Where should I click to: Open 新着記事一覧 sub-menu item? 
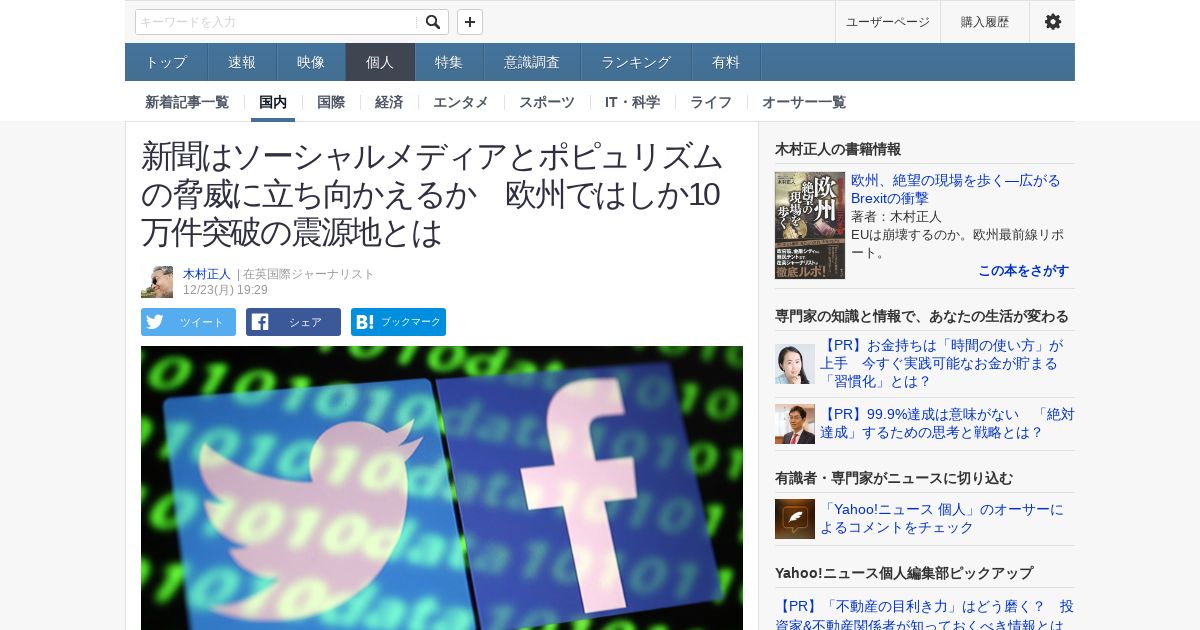(187, 102)
